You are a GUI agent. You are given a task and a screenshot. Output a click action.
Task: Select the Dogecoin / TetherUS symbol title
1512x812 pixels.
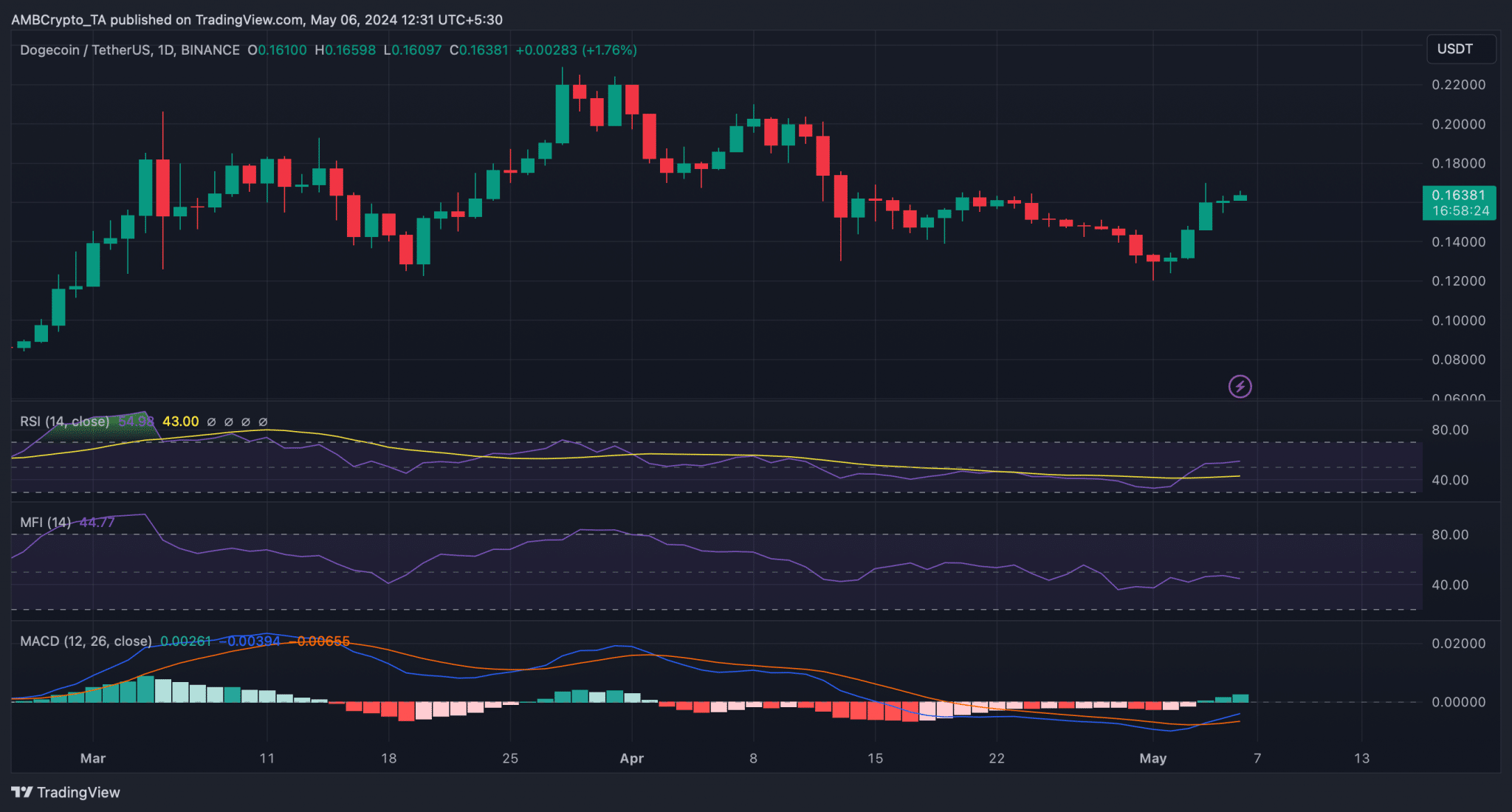pyautogui.click(x=129, y=50)
